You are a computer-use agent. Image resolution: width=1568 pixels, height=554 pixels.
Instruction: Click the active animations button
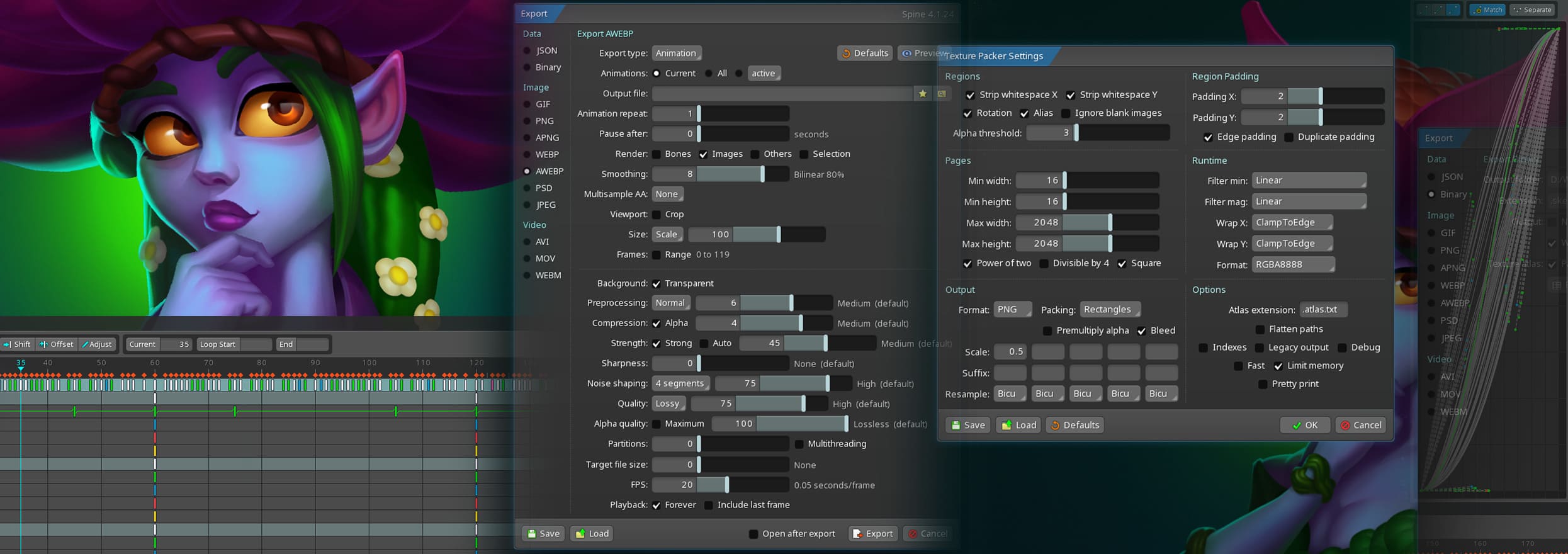click(764, 74)
